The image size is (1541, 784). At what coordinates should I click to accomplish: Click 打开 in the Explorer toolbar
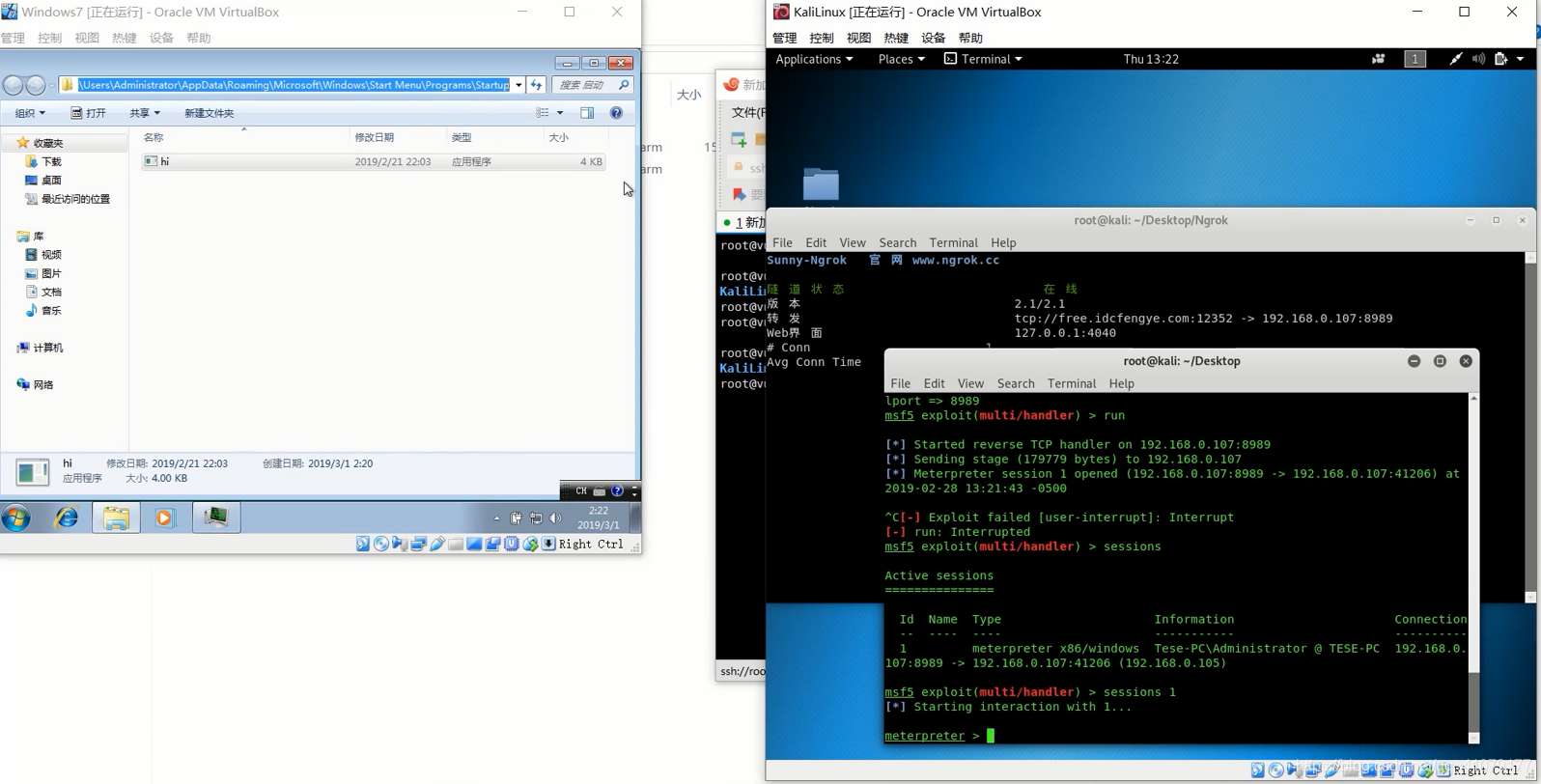click(88, 113)
